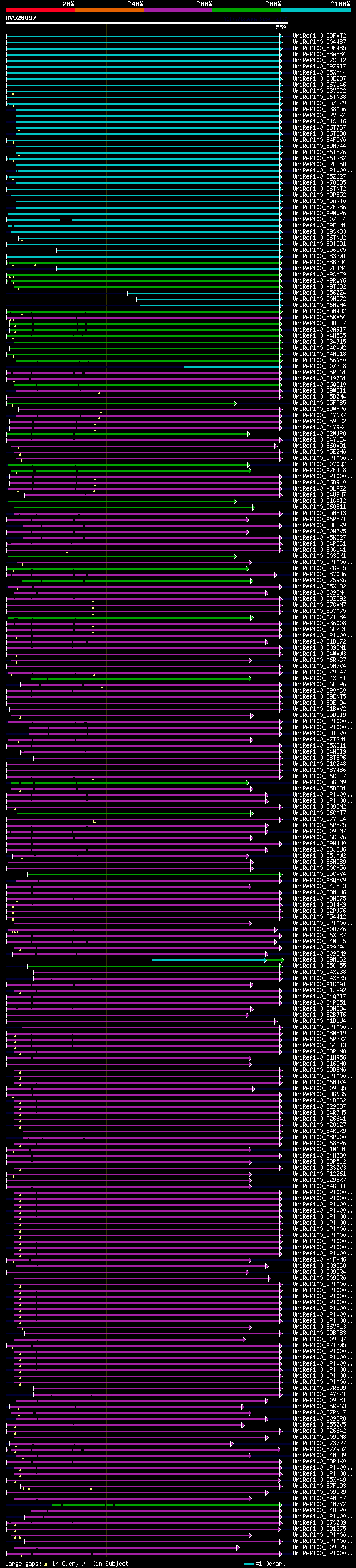Select the UniRef100_C5DDI9 label
This screenshot has width=356, height=1568.
pyautogui.click(x=319, y=715)
